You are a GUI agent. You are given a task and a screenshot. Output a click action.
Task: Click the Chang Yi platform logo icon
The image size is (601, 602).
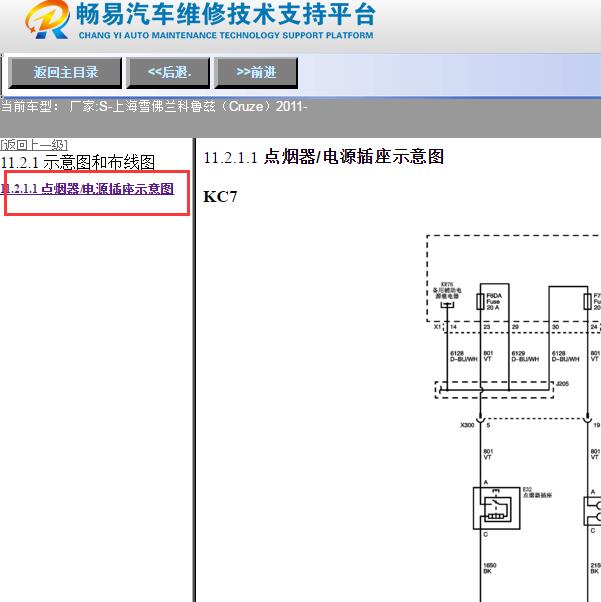coord(48,20)
